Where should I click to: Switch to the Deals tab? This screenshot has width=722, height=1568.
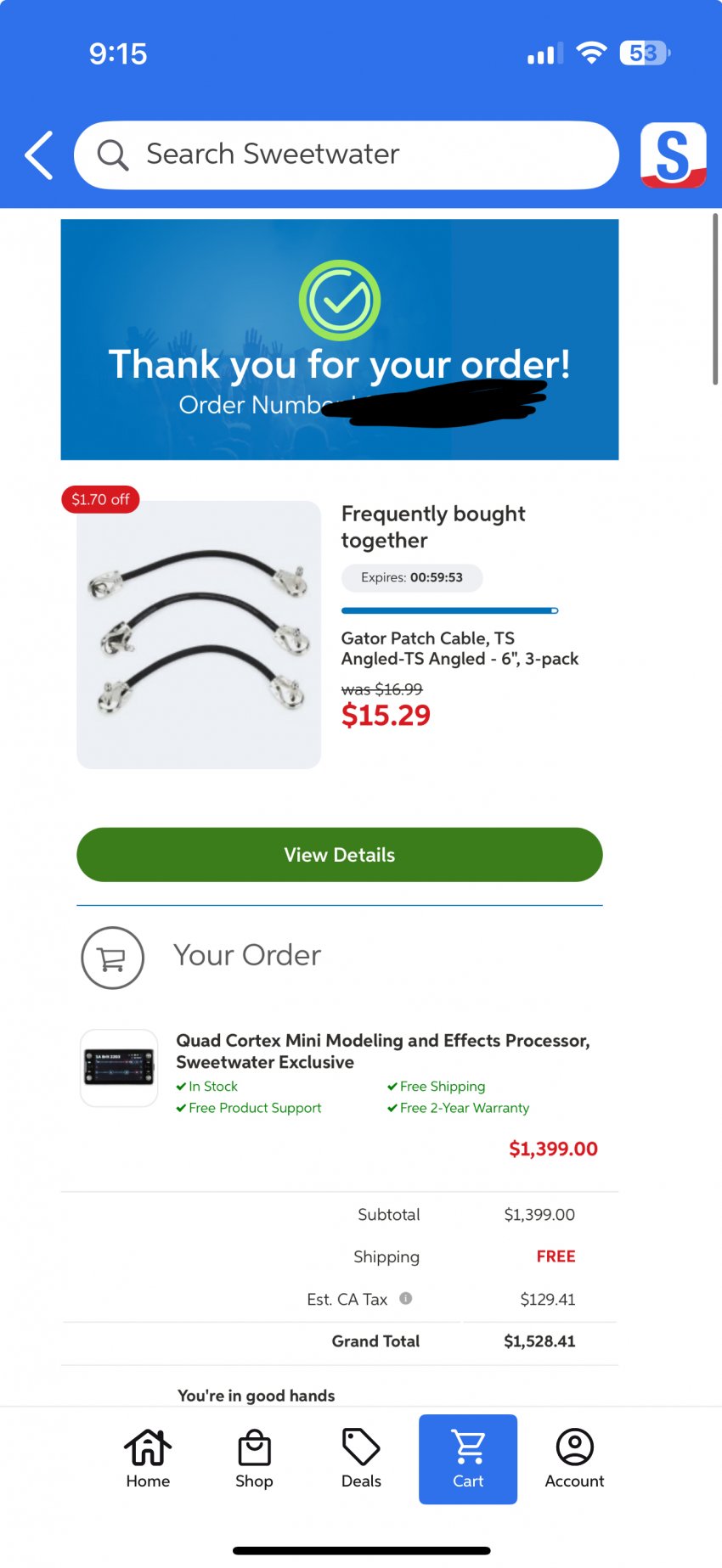(x=361, y=1459)
